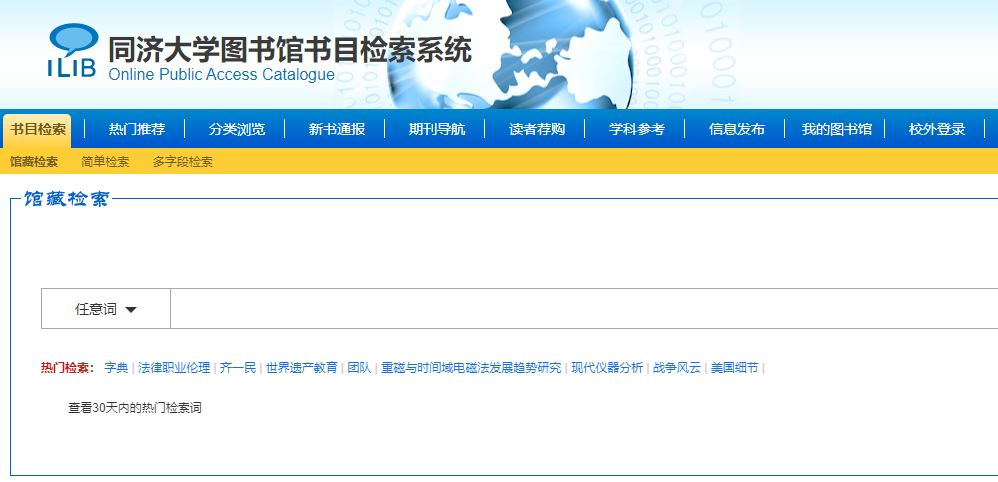
Task: Open hot search 世界遗产教育
Action: click(302, 367)
